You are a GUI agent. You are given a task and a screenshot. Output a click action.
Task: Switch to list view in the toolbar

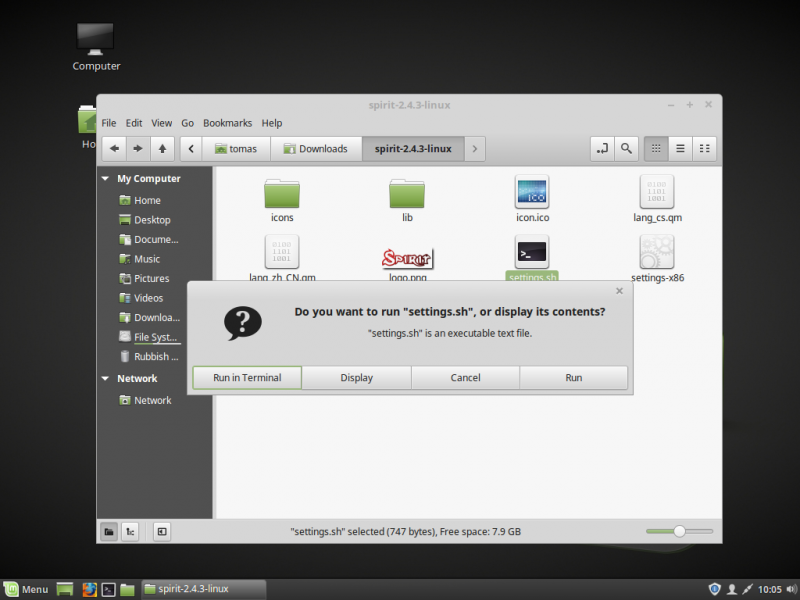point(680,148)
